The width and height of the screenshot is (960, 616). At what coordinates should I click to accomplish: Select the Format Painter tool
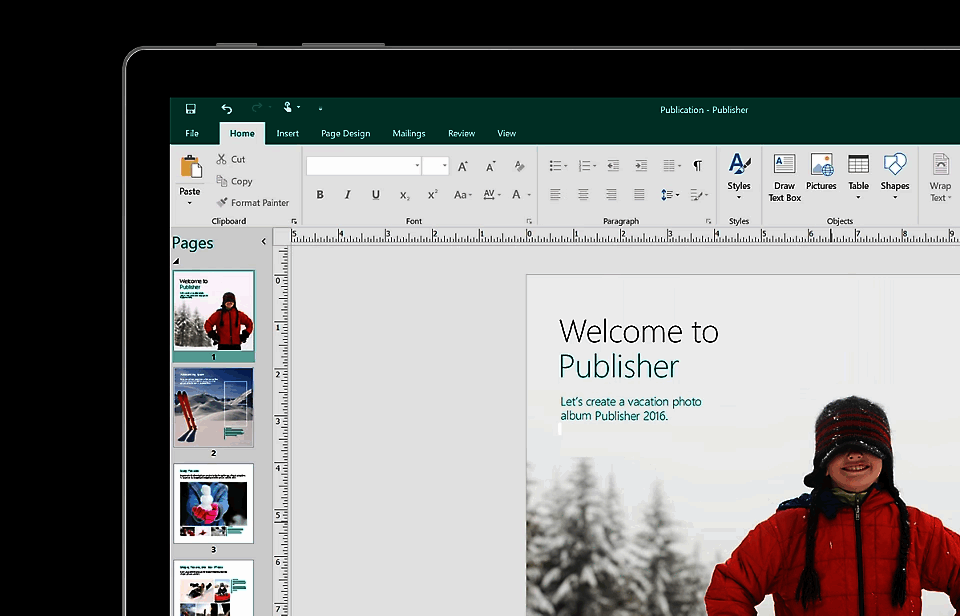point(253,202)
